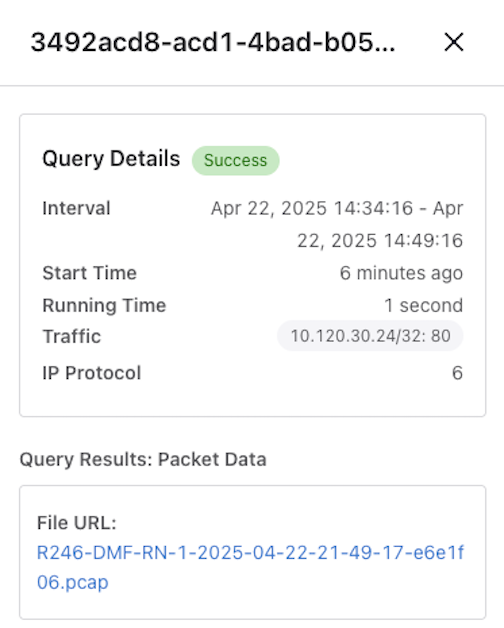
Task: Open the R246-DMF-RN-1 pcap file link
Action: click(250, 568)
